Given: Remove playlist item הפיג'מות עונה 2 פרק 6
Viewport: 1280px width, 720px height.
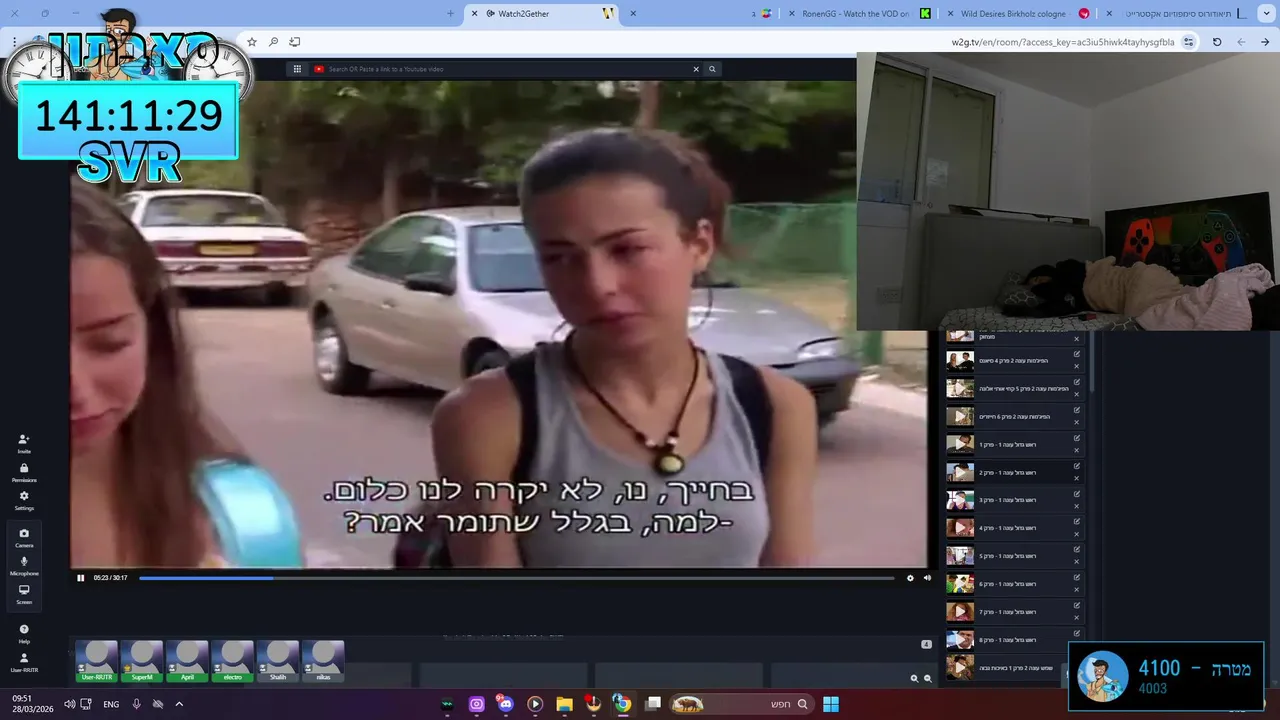Looking at the screenshot, I should click(1077, 422).
